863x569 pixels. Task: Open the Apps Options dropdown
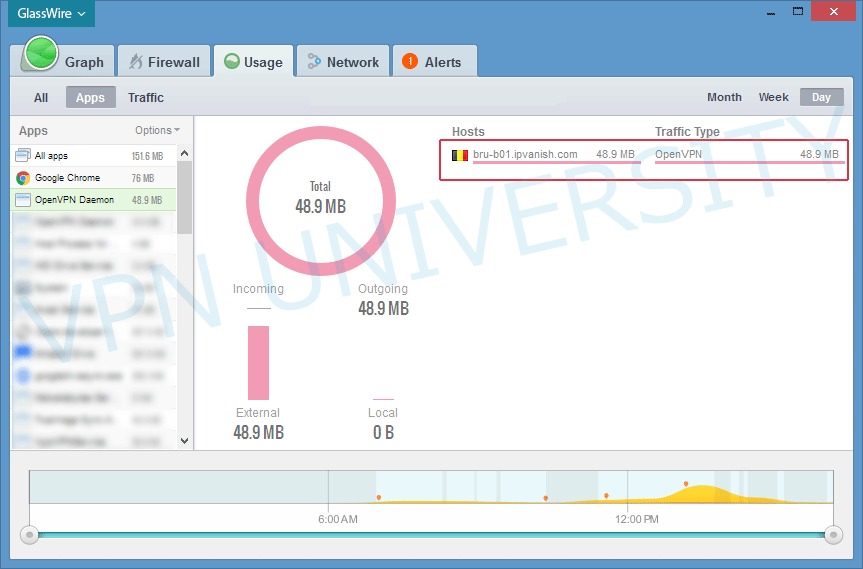(157, 130)
